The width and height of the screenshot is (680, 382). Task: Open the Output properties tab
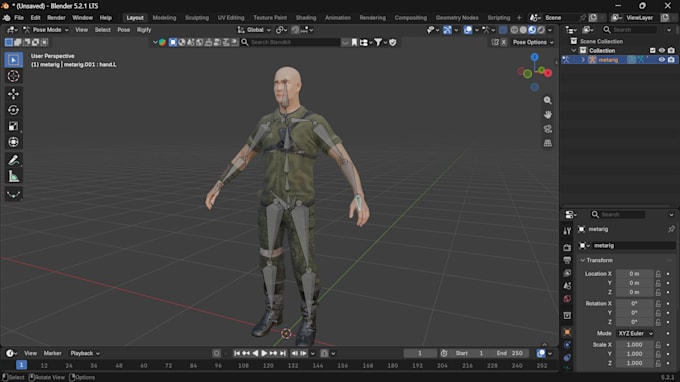[567, 260]
